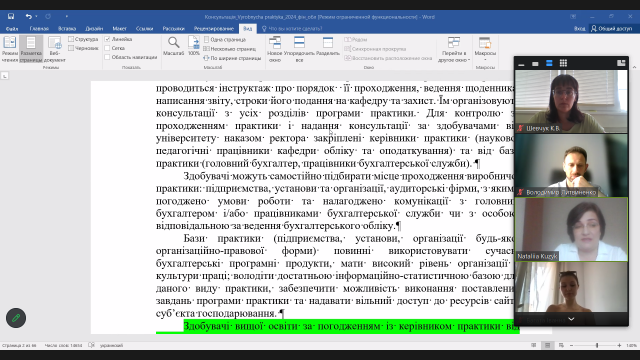Choose По ширине страницы zoom option
The image size is (640, 360).
232,58
